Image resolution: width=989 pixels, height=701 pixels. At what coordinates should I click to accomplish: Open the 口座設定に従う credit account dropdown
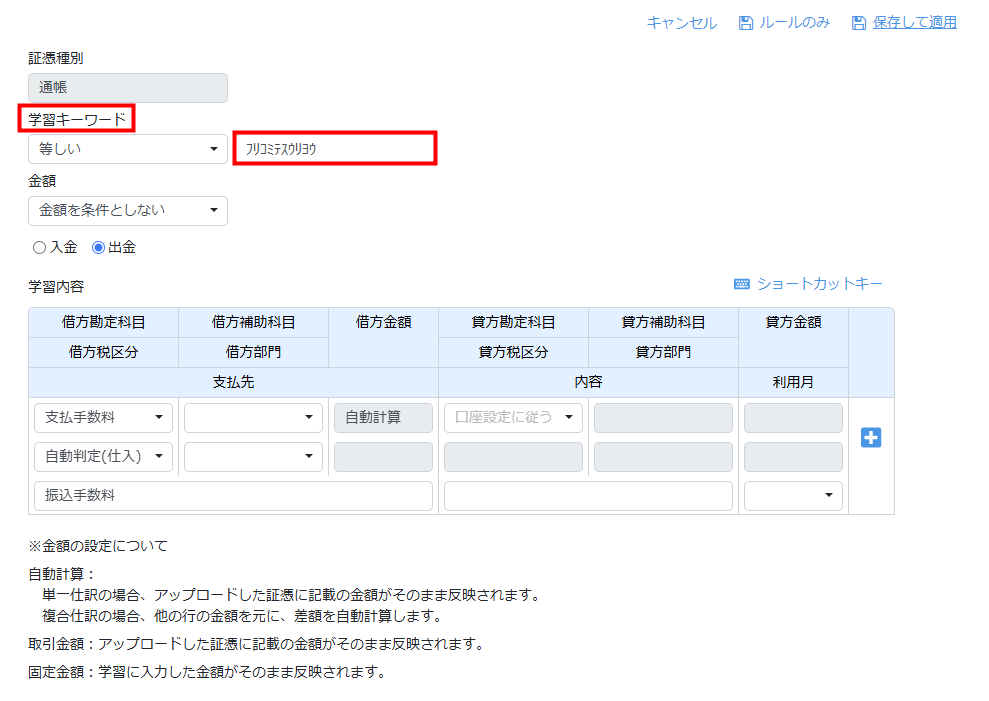pyautogui.click(x=513, y=417)
